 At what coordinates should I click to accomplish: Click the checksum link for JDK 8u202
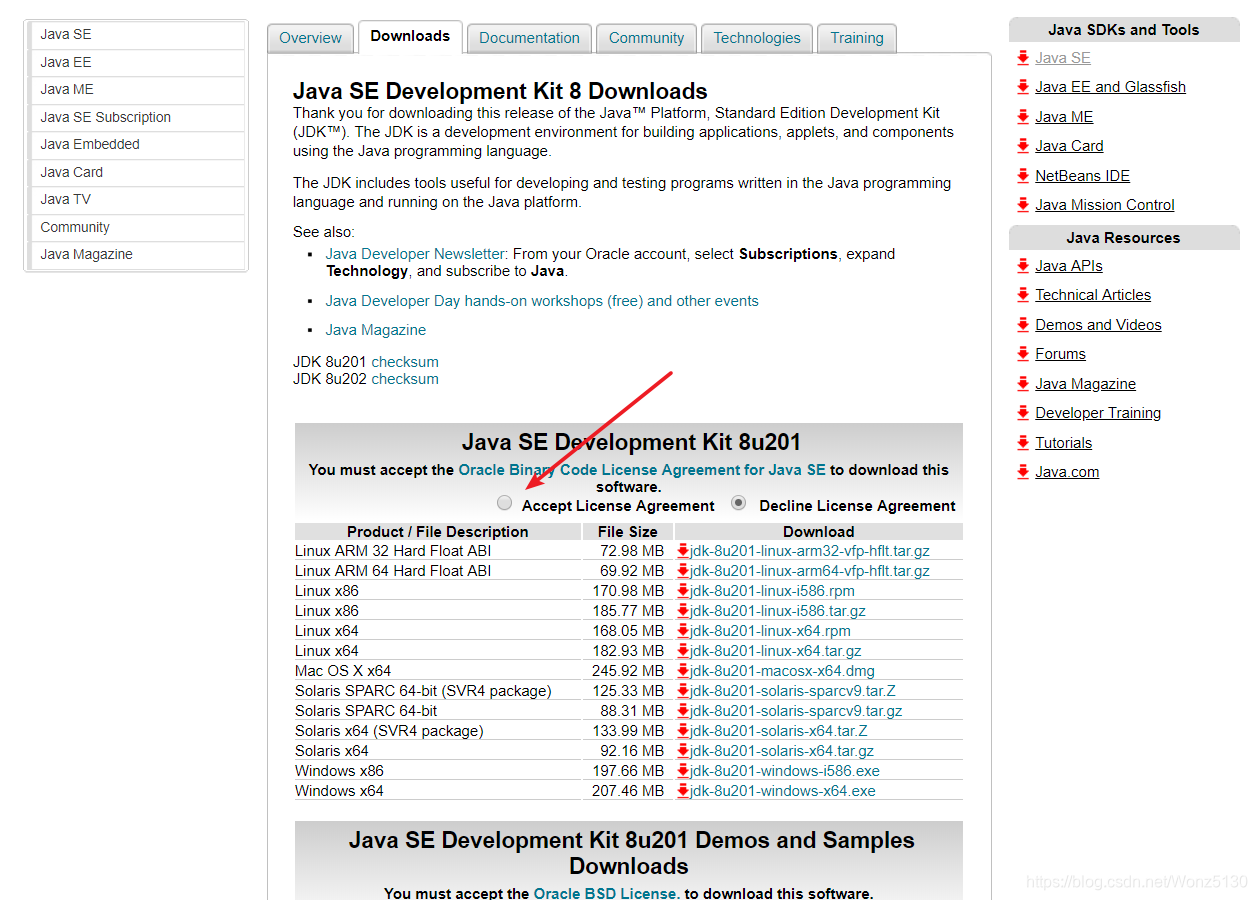pyautogui.click(x=404, y=378)
